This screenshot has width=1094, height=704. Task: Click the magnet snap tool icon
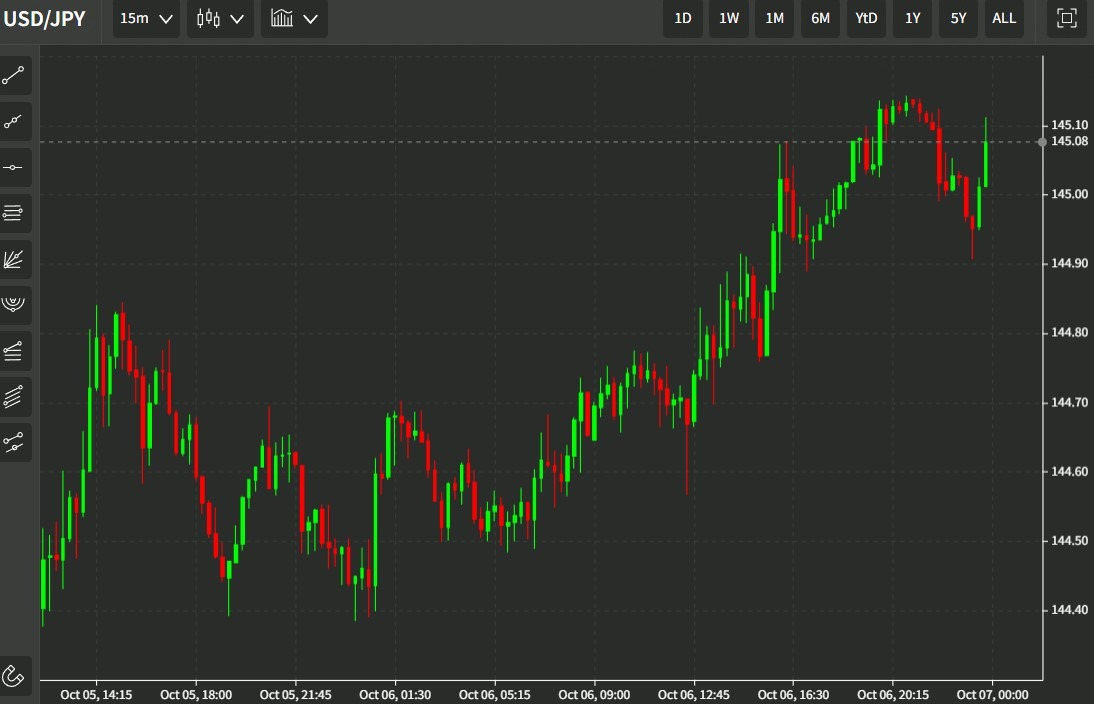[13, 675]
